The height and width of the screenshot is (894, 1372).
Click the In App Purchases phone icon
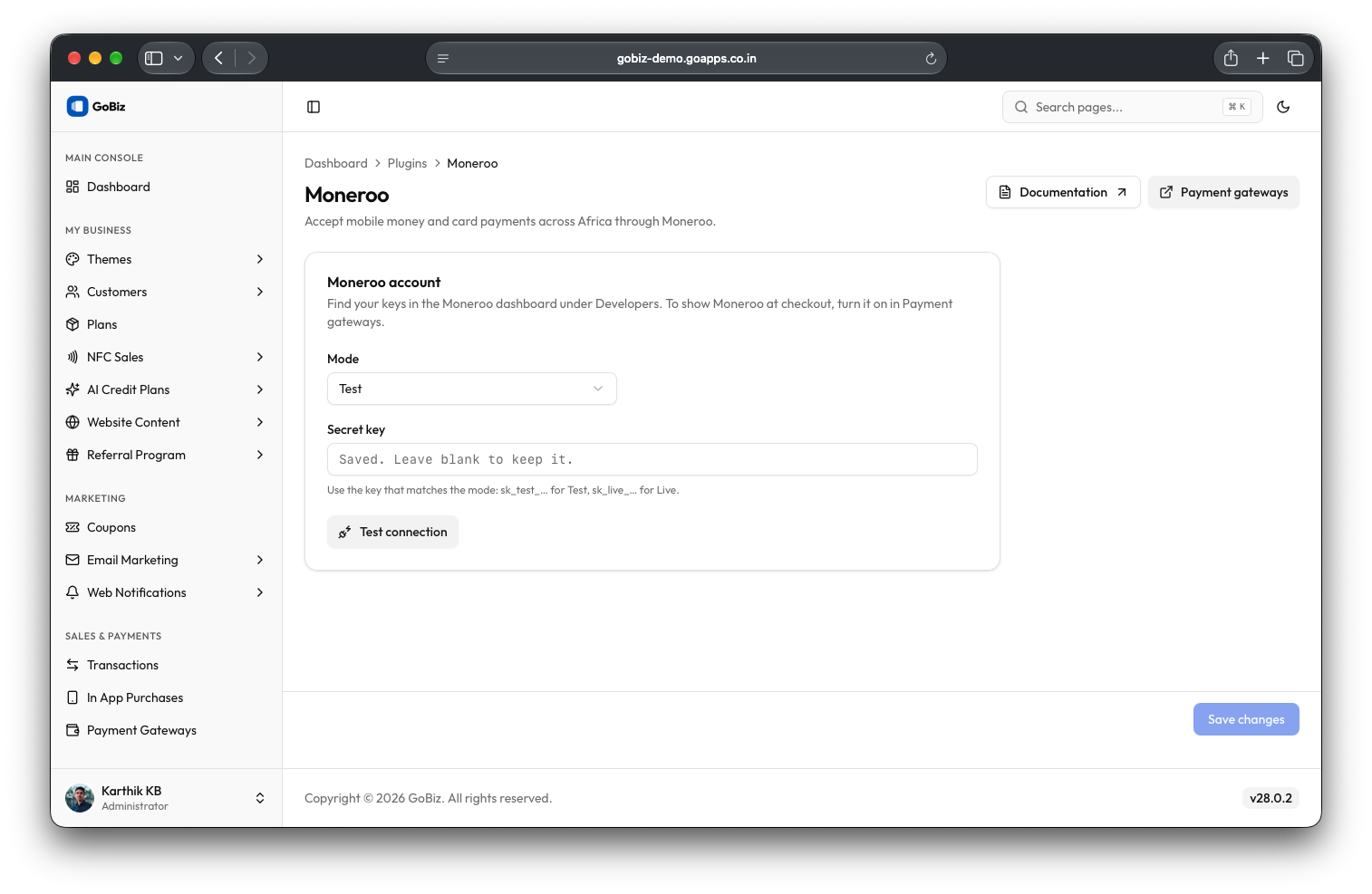pos(72,697)
